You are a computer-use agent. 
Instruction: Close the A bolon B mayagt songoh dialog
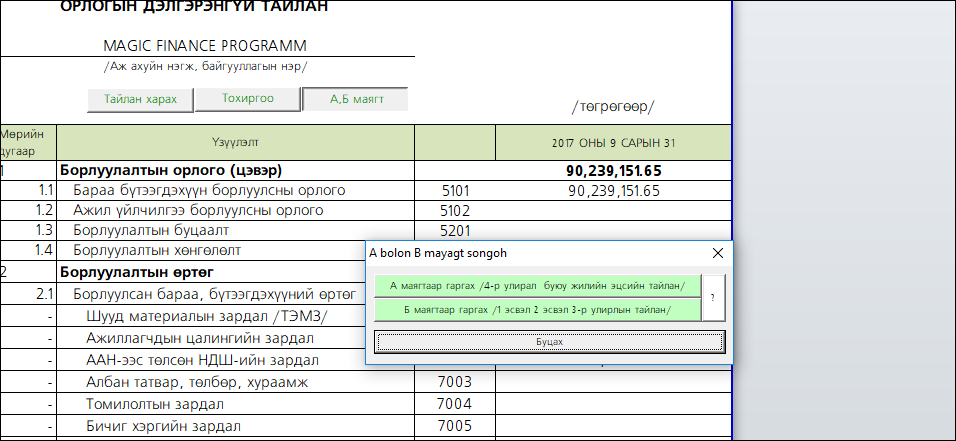click(717, 254)
